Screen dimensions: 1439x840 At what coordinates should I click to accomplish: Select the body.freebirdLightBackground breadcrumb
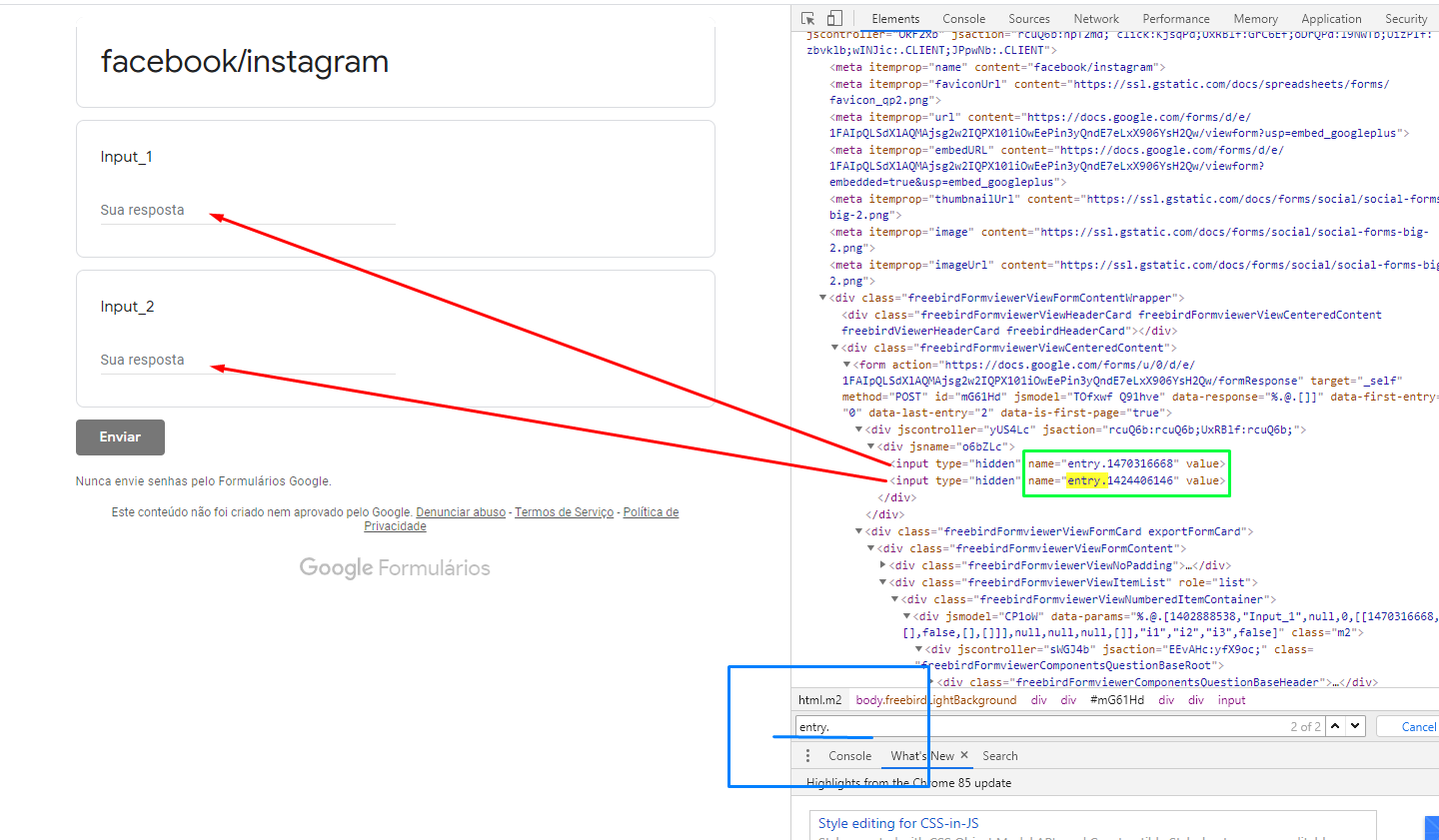coord(936,700)
